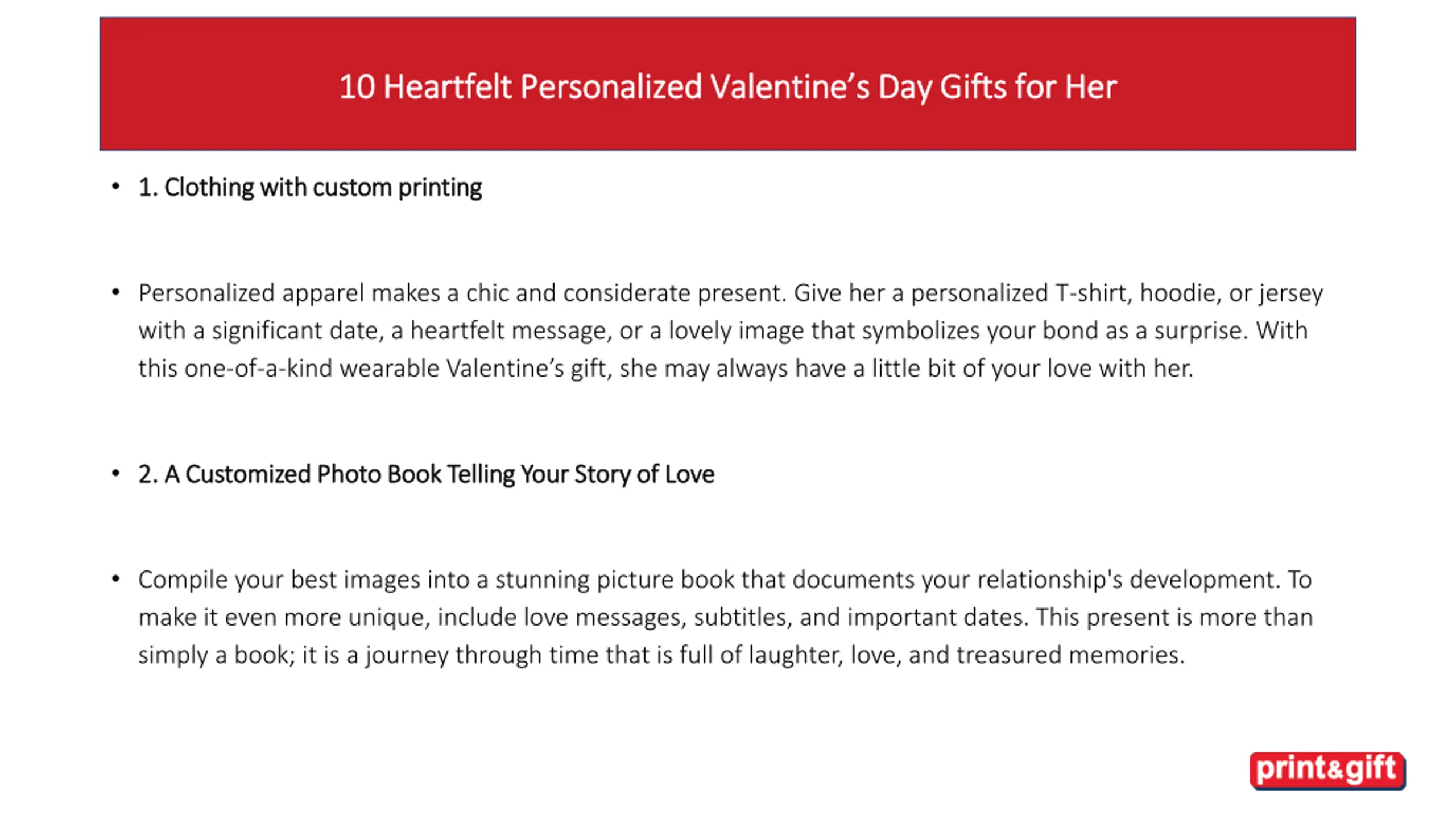The height and width of the screenshot is (819, 1456).
Task: Click the number "10" in the title banner
Action: pyautogui.click(x=357, y=87)
